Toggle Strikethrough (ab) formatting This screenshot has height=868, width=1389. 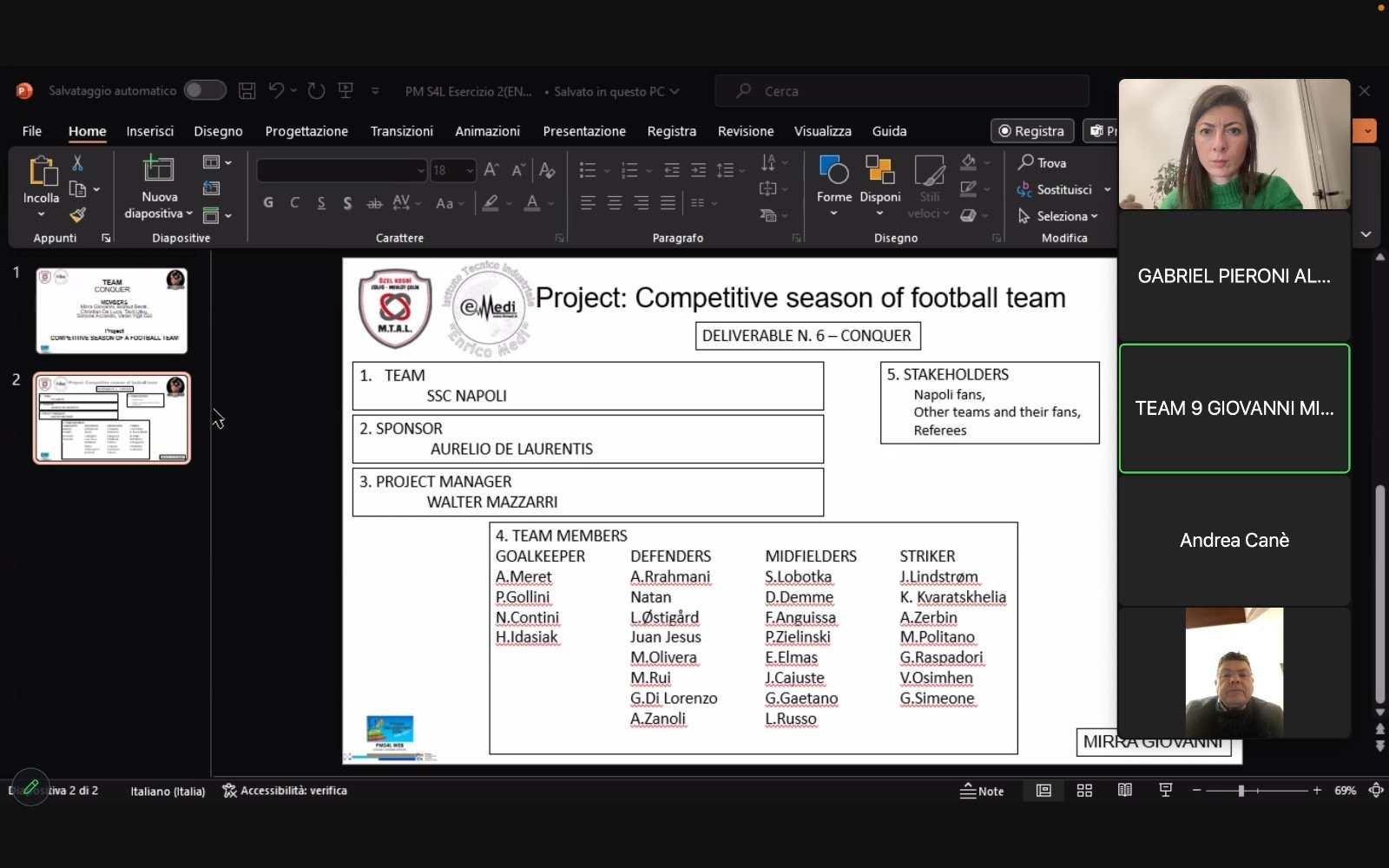click(x=374, y=203)
